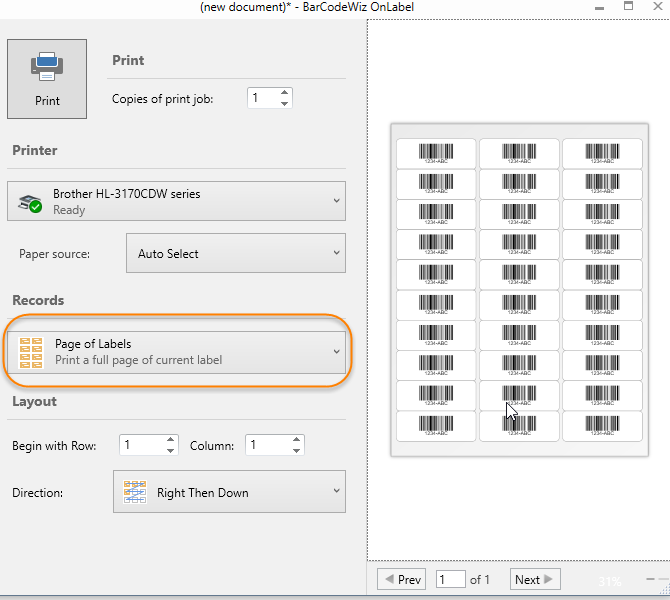Click the zoom out minus button
Viewport: 670px width, 600px height.
click(650, 579)
